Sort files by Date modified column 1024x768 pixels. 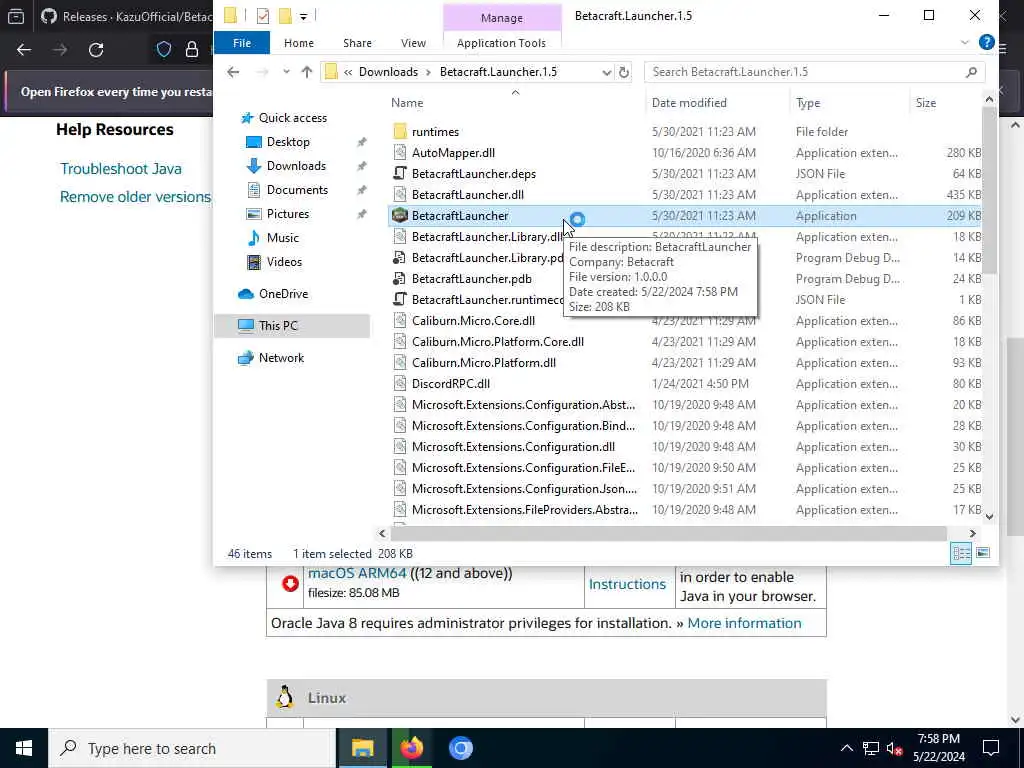[x=689, y=103]
